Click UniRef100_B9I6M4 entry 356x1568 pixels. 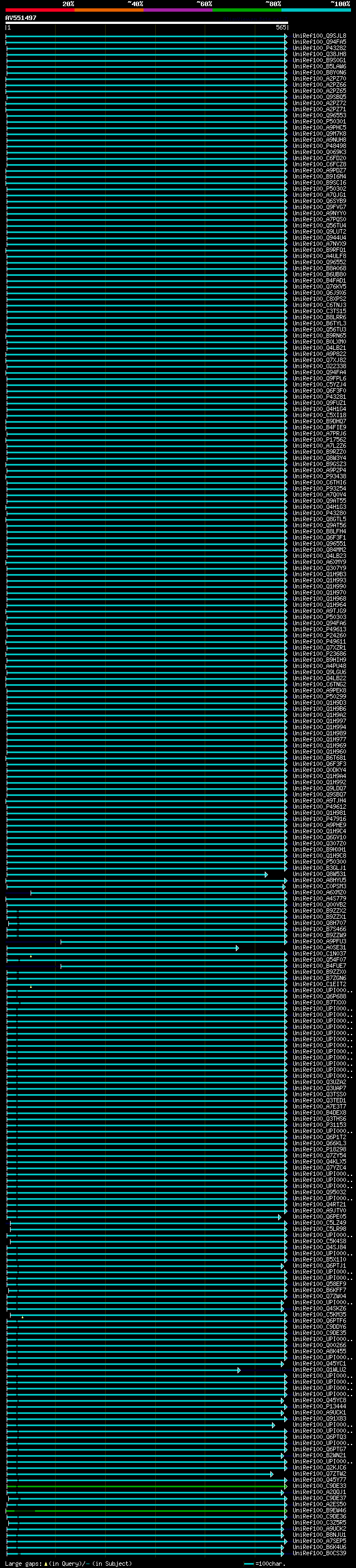[319, 176]
